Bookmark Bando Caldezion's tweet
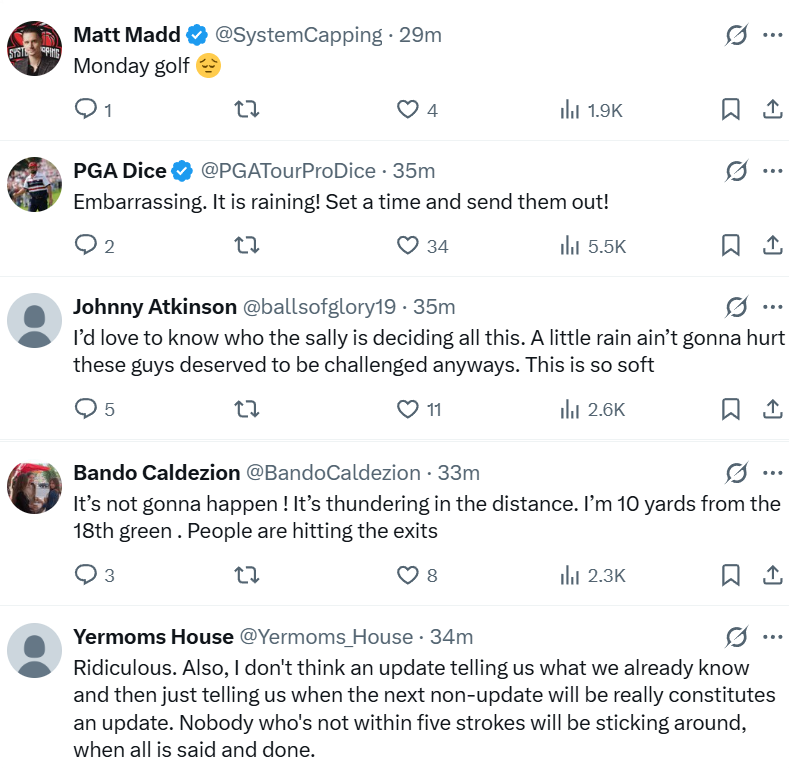 pyautogui.click(x=731, y=574)
